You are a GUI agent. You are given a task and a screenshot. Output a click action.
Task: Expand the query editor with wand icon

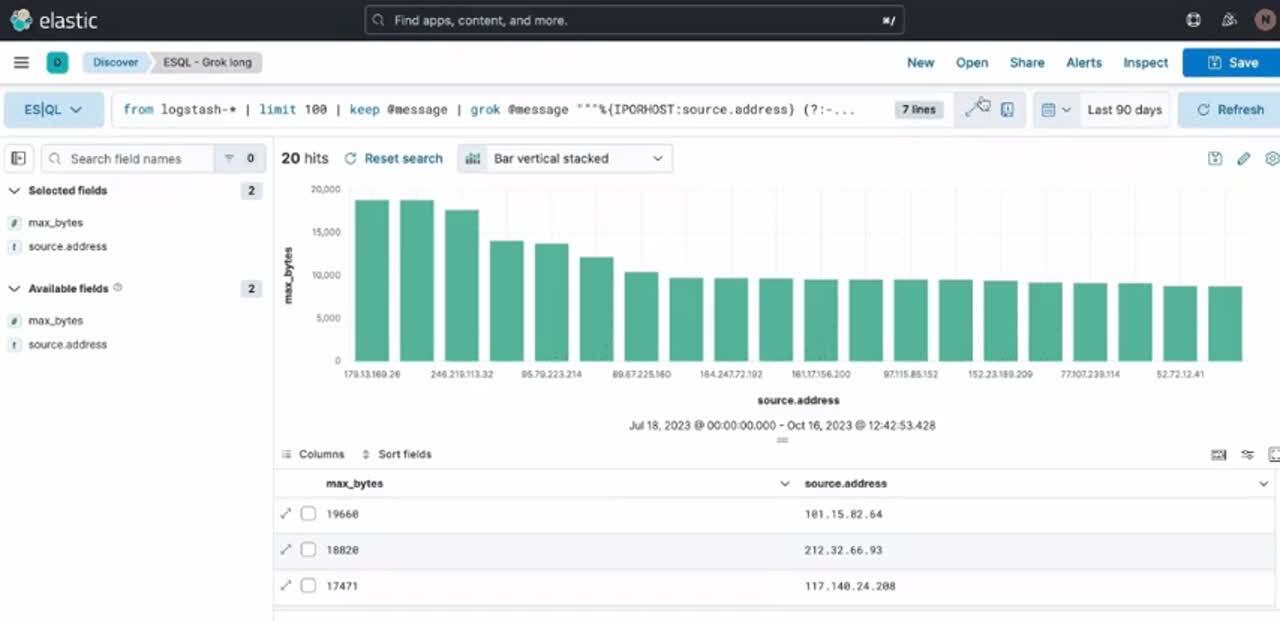coord(973,110)
